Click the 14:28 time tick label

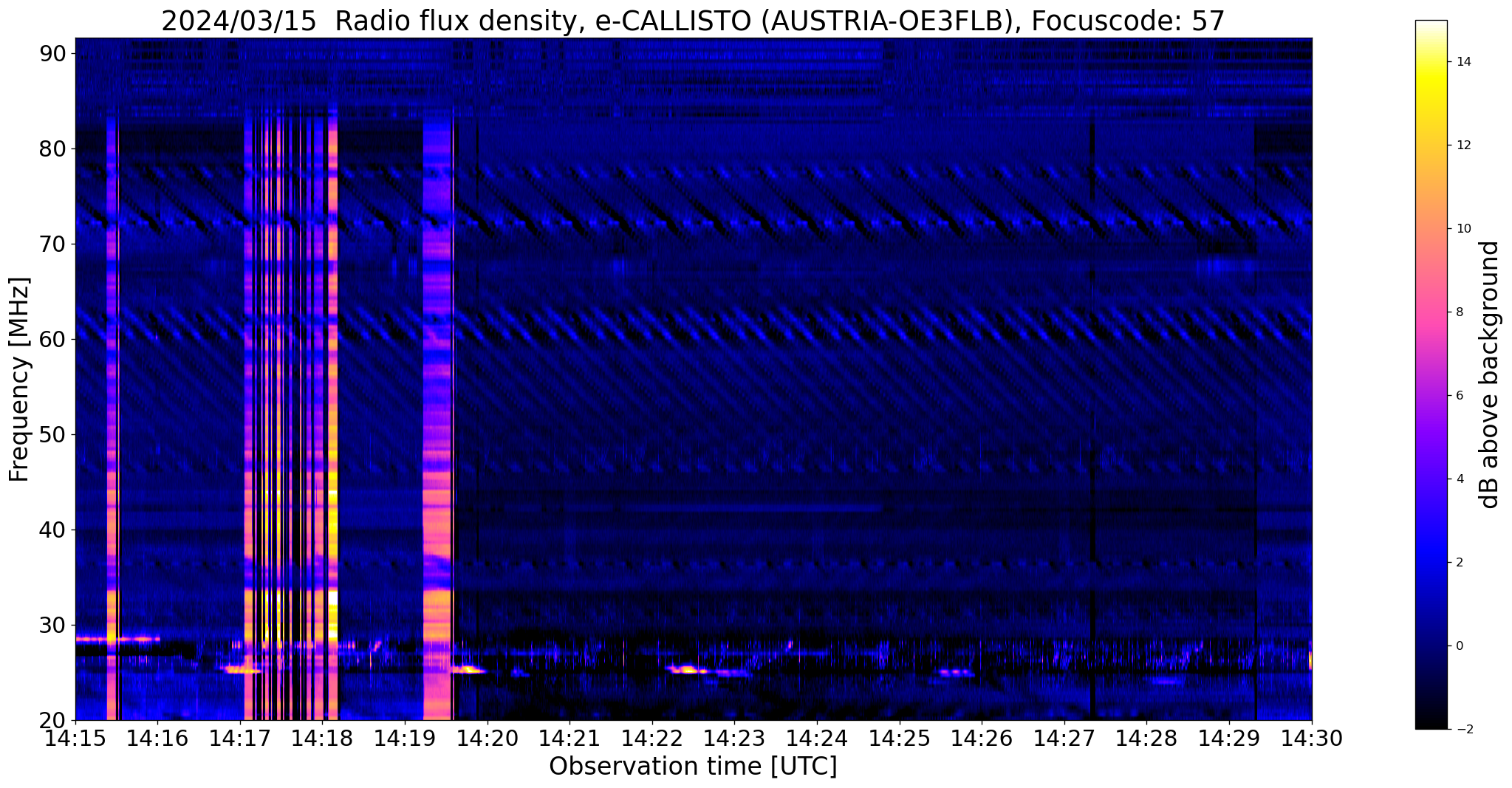point(1147,738)
